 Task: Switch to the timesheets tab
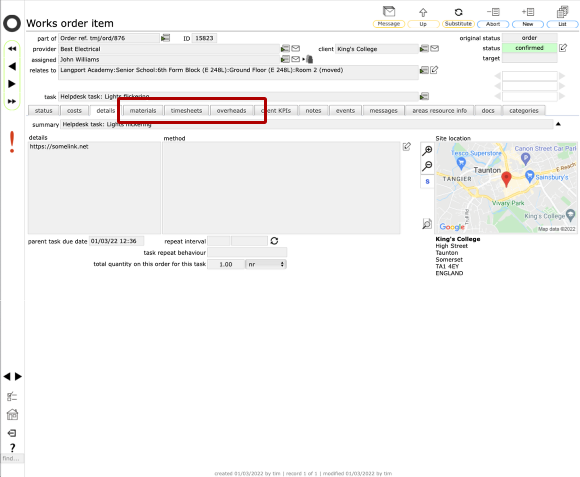(186, 111)
